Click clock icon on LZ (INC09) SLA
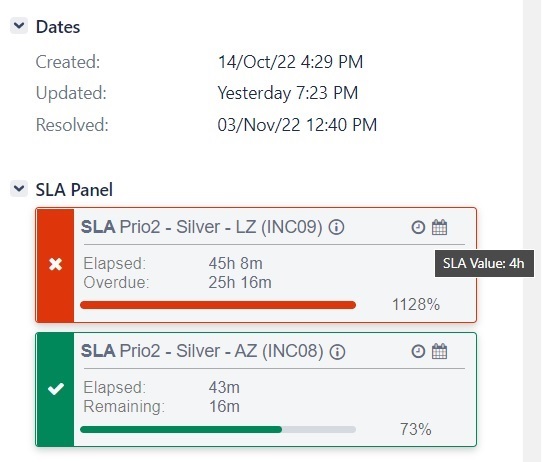Viewport: 544px width, 462px height. [418, 228]
